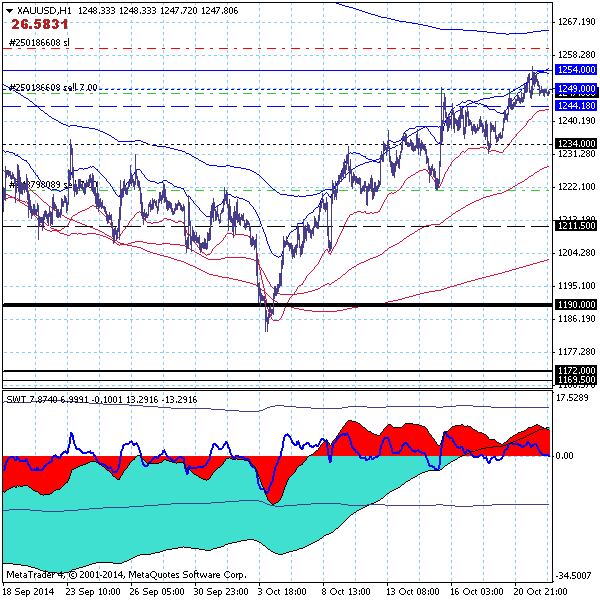600x600 pixels.
Task: Click the SWT indicator values label
Action: coord(102,400)
